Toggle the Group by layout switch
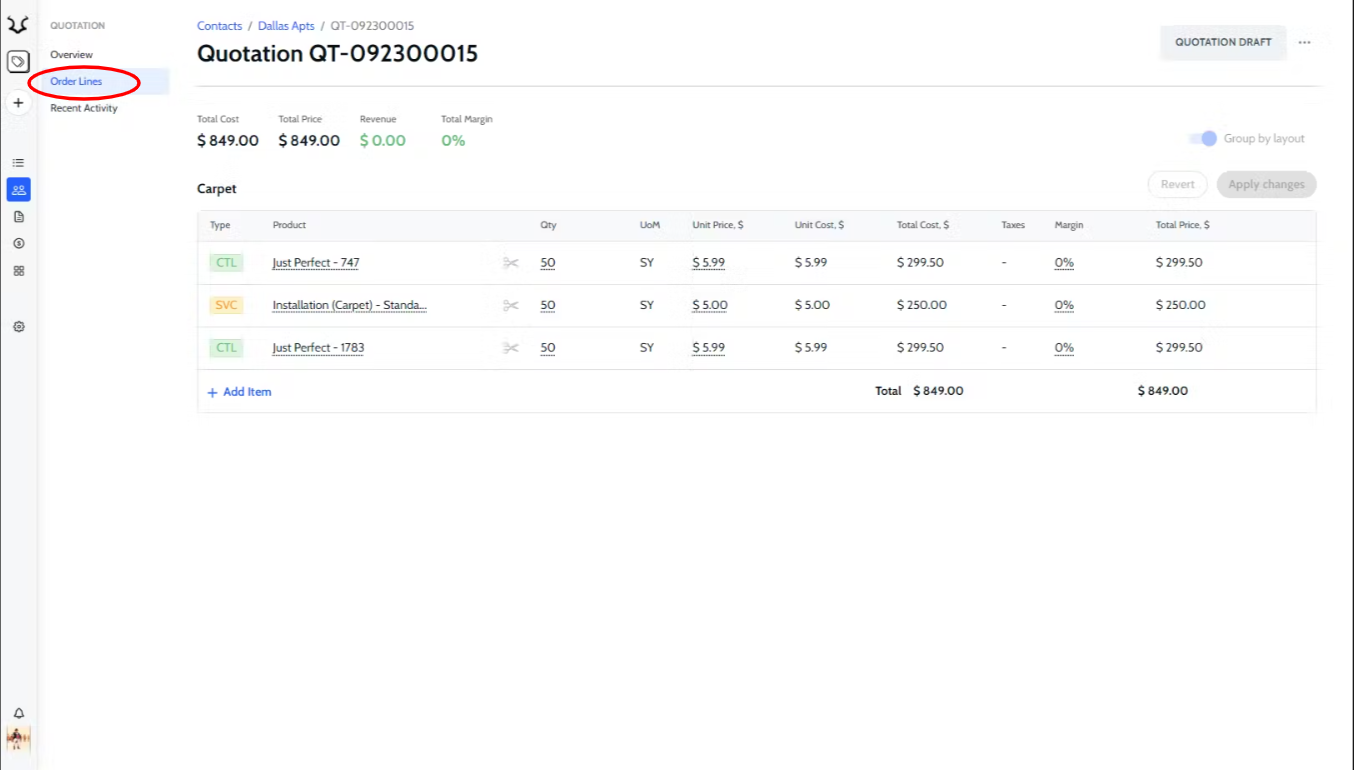1354x770 pixels. [1203, 139]
